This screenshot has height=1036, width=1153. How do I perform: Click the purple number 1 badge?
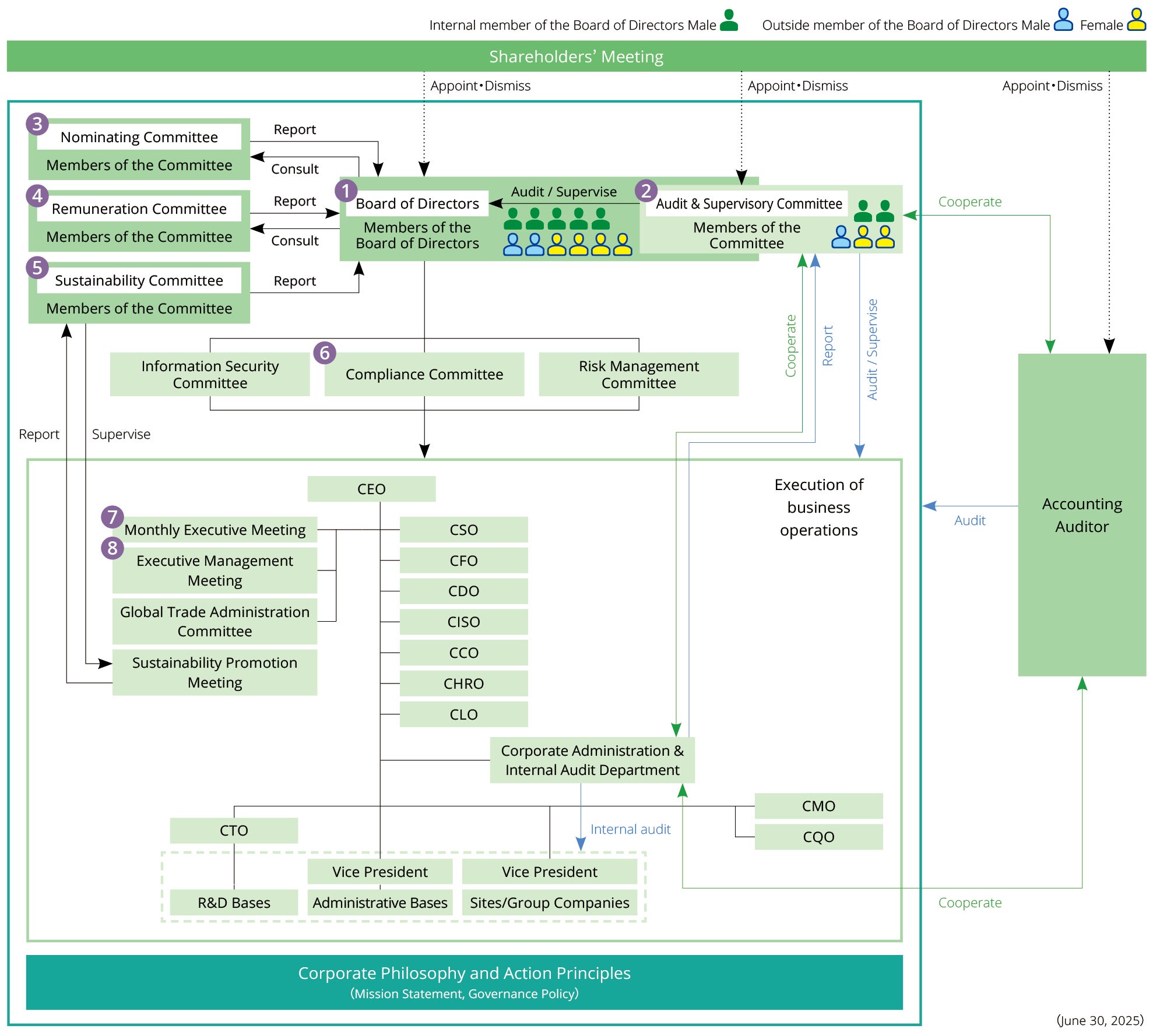pyautogui.click(x=346, y=191)
